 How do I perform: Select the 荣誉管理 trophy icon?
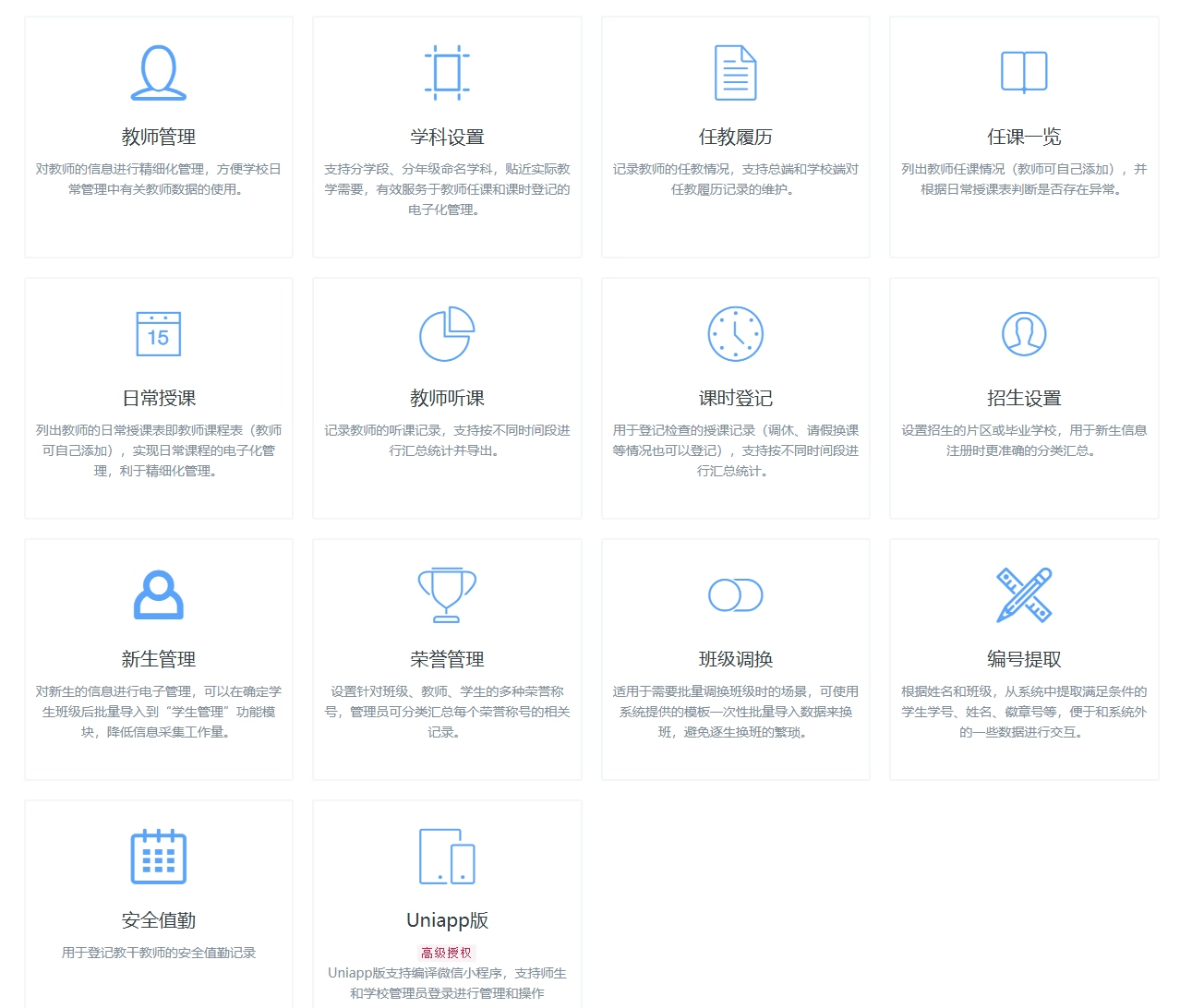[447, 594]
